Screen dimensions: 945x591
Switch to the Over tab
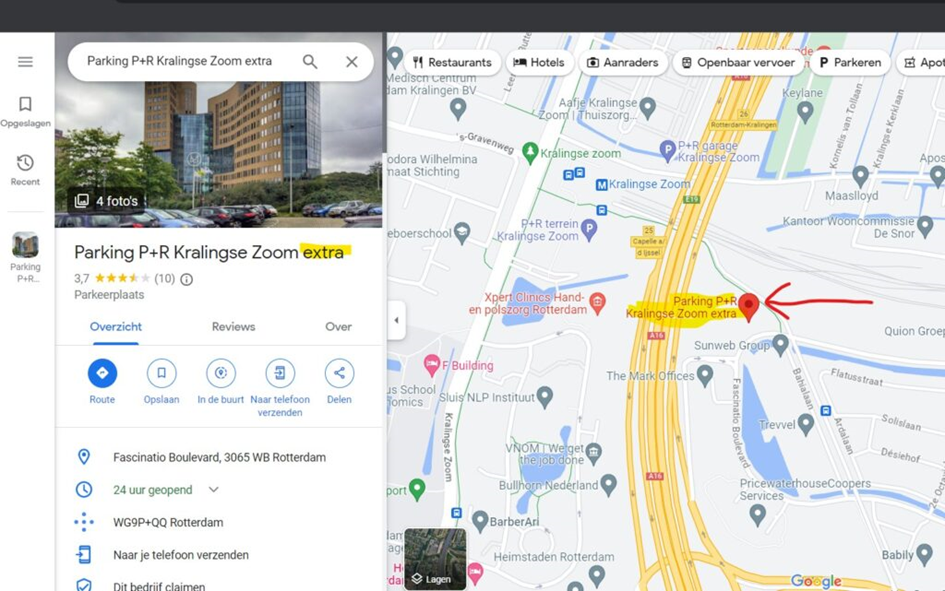(x=338, y=327)
